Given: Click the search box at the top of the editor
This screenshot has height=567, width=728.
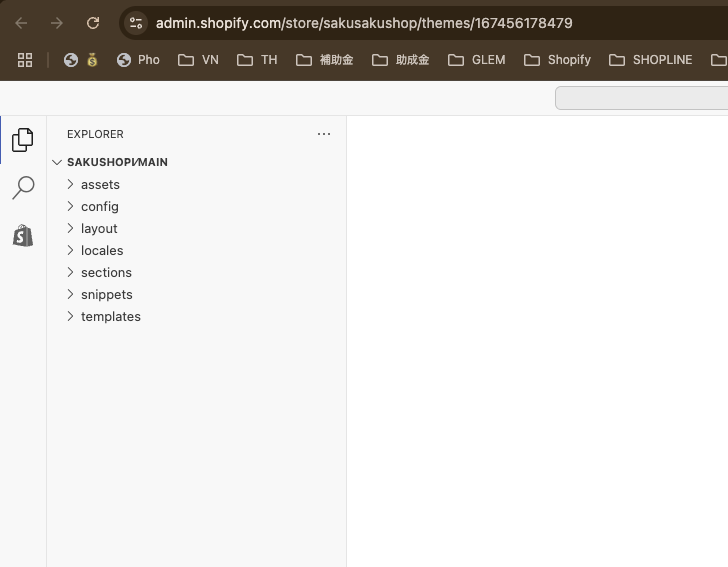Looking at the screenshot, I should (642, 98).
